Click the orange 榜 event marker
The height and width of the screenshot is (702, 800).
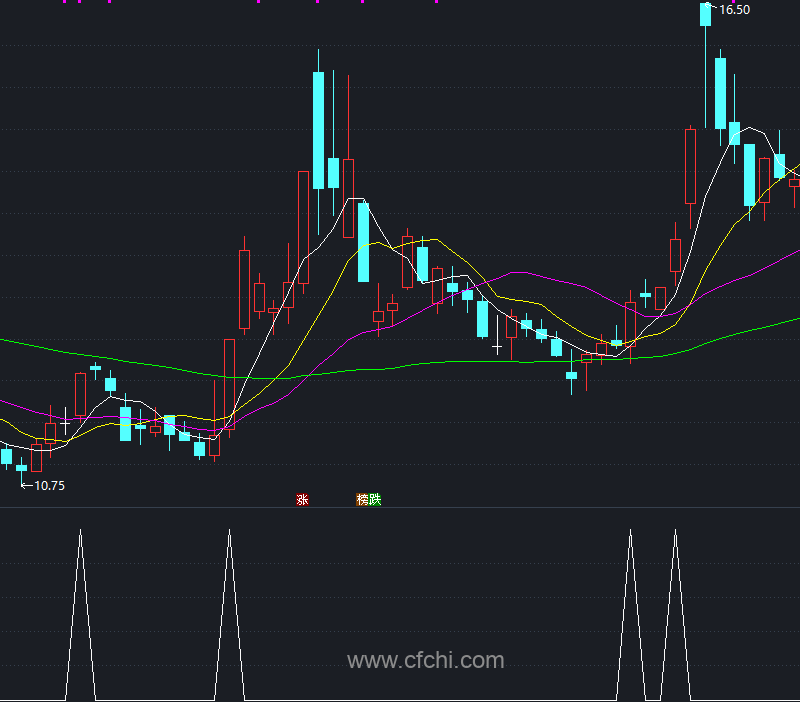coord(362,499)
